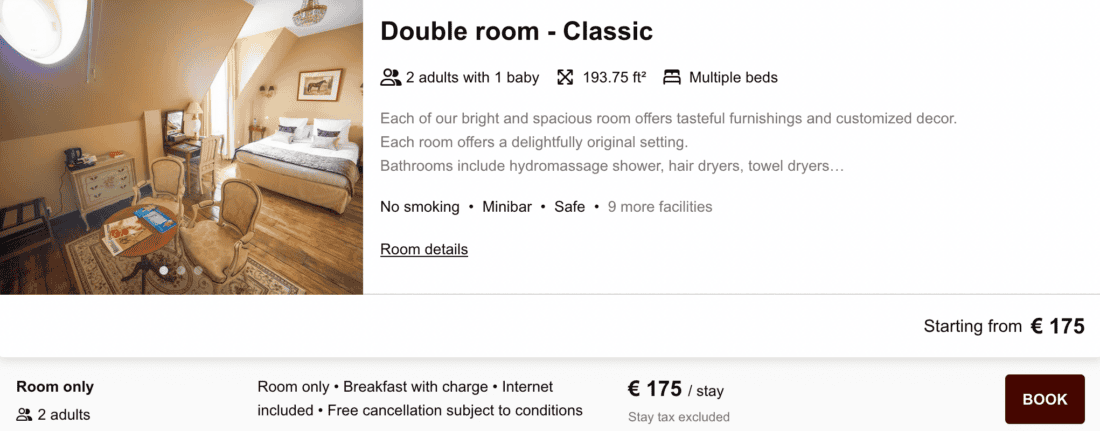
Task: Open the 'Room details' link
Action: coord(424,249)
